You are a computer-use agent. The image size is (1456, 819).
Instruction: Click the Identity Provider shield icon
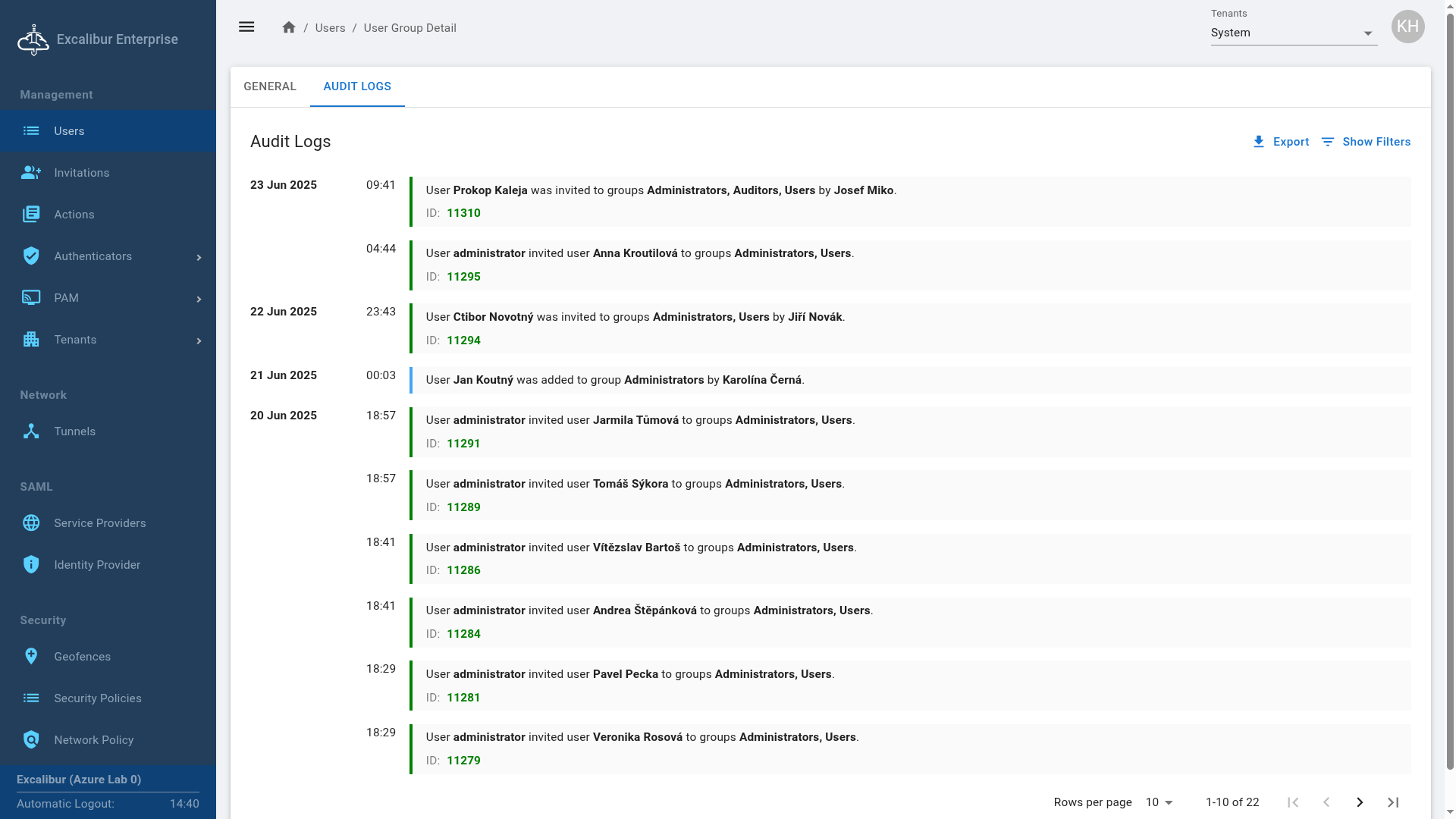(x=31, y=565)
